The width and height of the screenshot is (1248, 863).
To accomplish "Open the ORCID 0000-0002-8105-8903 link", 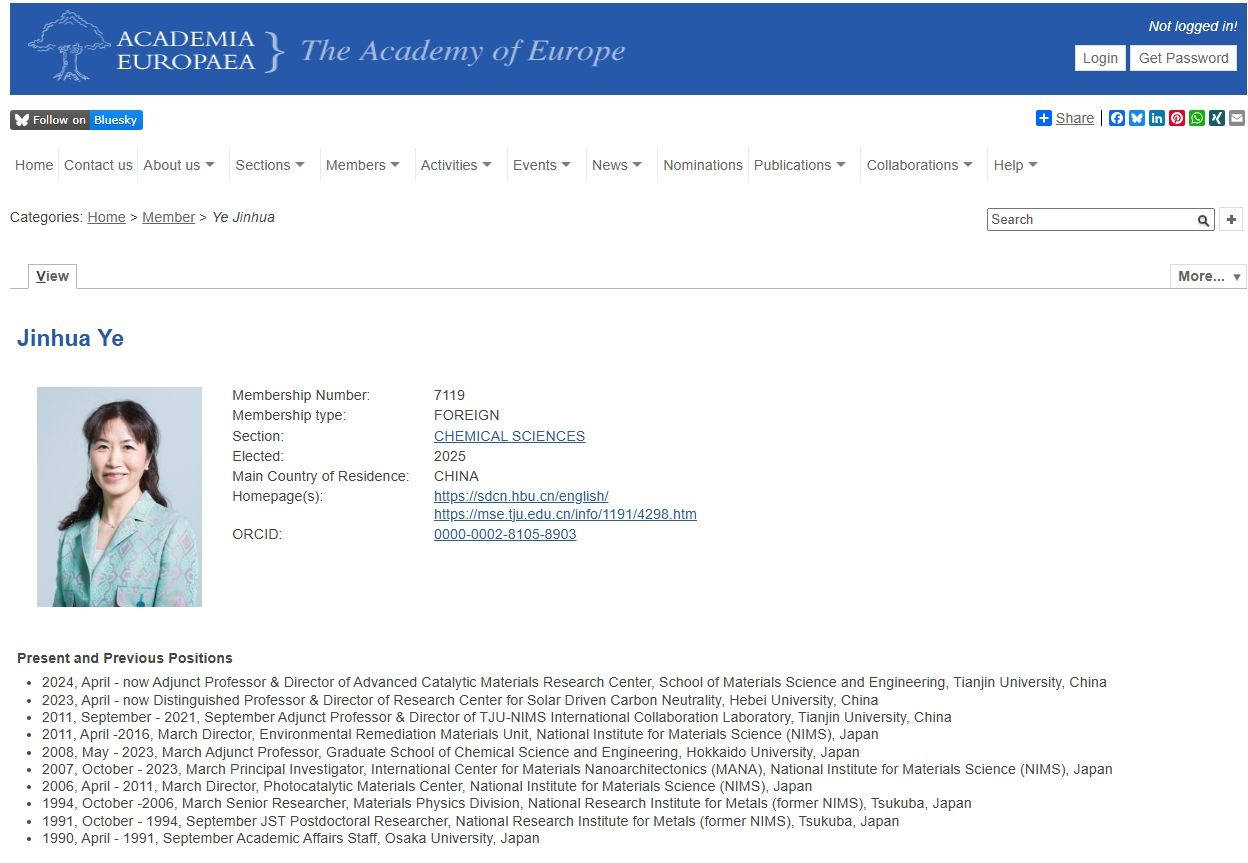I will (505, 534).
